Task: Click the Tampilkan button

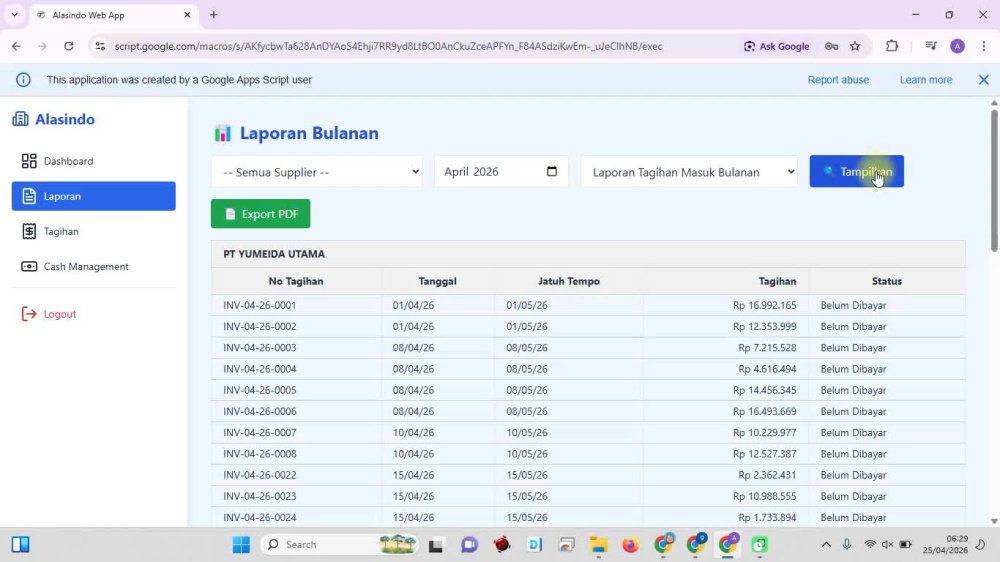Action: [x=857, y=171]
